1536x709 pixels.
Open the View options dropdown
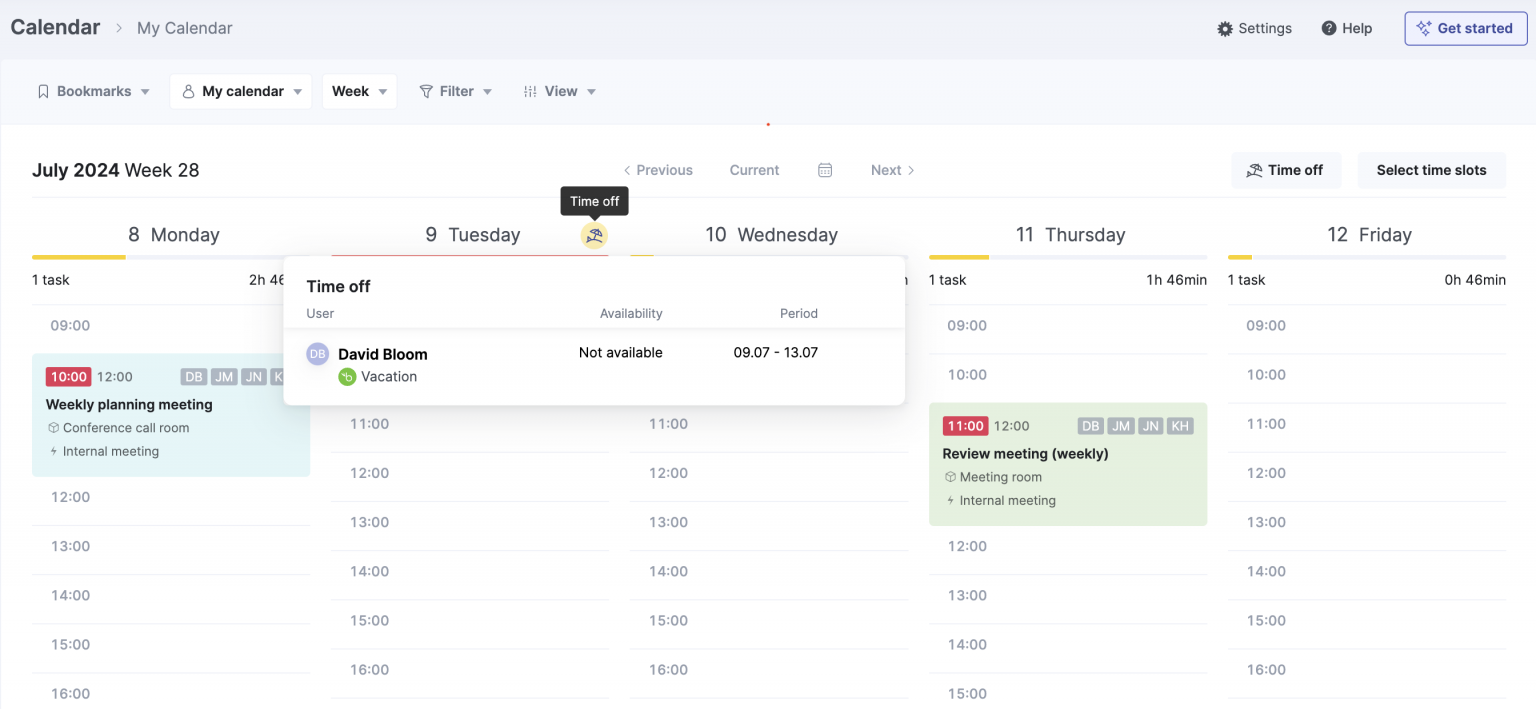pos(559,90)
